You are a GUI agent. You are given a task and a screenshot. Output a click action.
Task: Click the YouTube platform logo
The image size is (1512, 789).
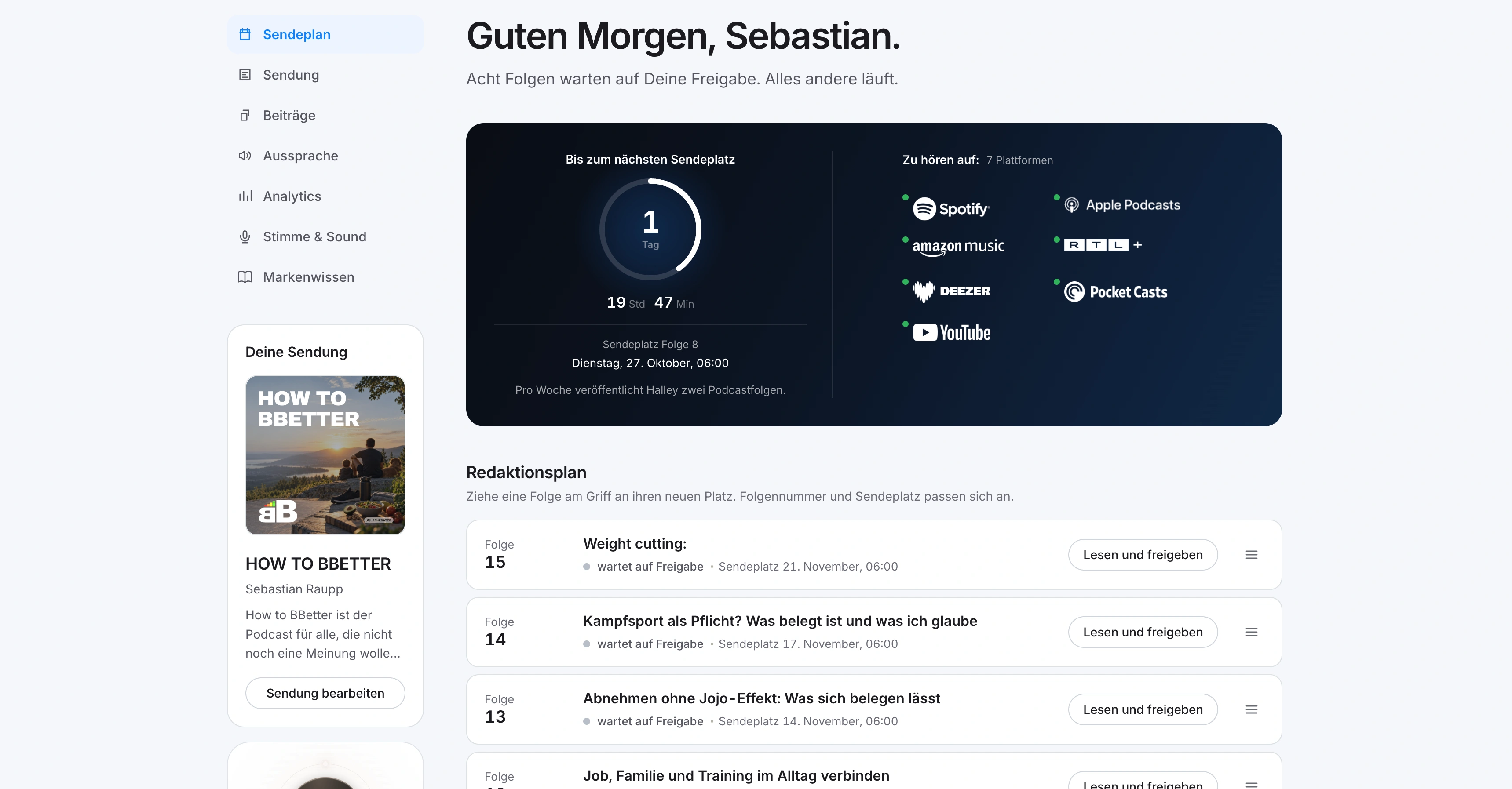click(951, 333)
